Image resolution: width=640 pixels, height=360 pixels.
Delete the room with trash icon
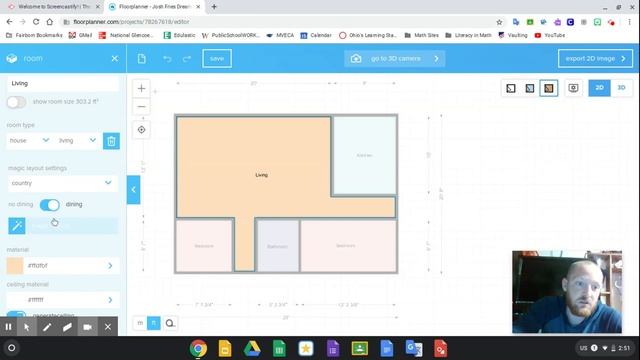111,141
